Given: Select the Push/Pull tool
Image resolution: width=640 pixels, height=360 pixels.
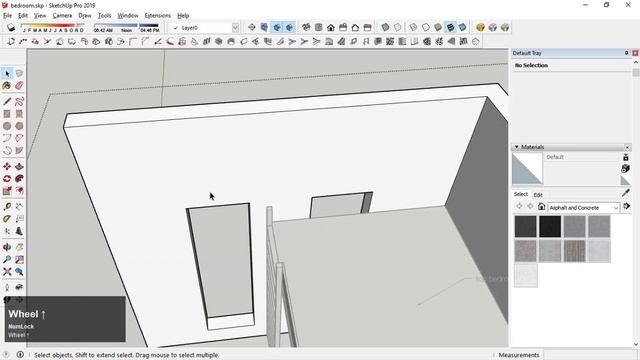Looking at the screenshot, I should pyautogui.click(x=19, y=167).
